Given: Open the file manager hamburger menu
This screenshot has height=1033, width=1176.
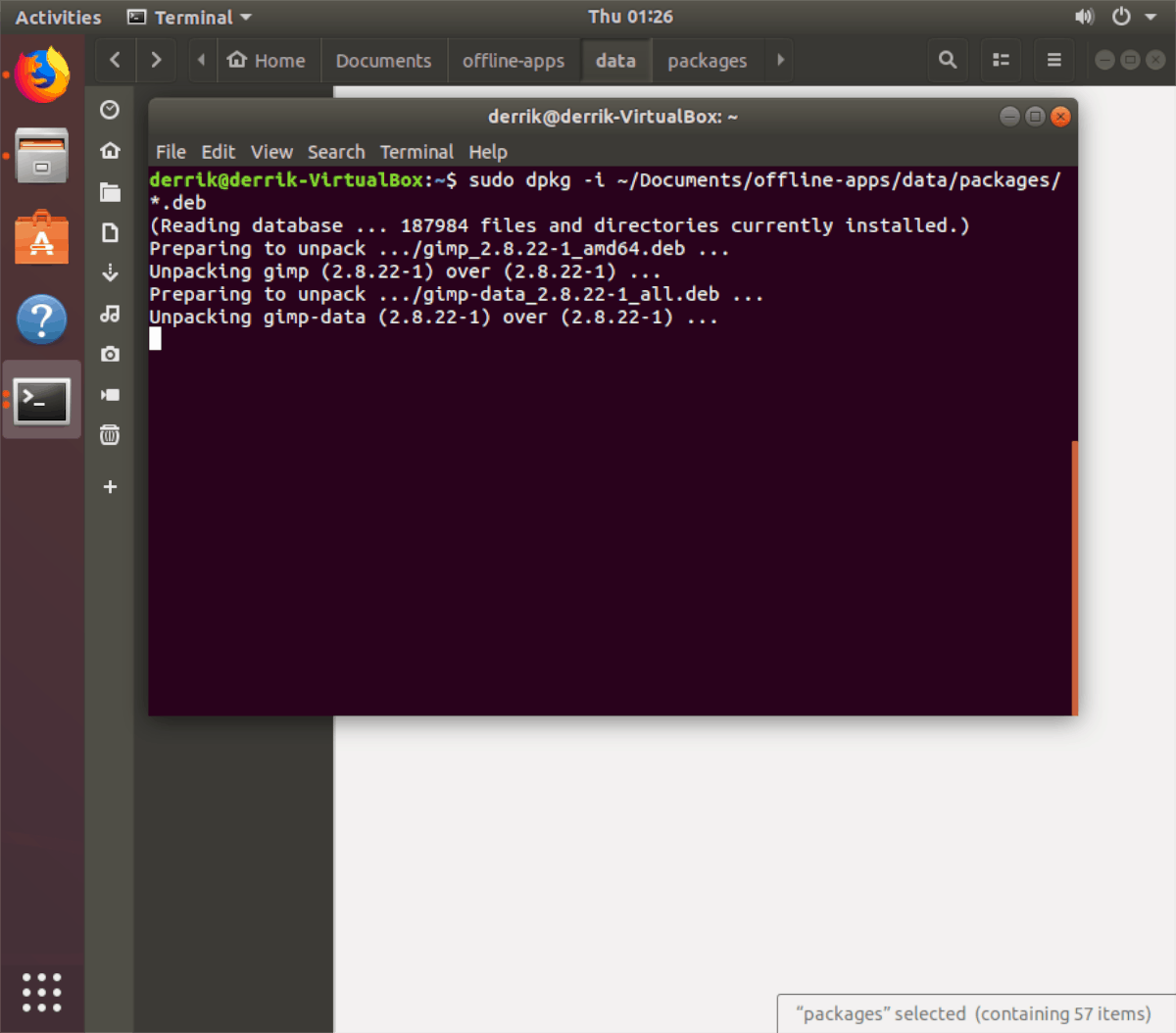Looking at the screenshot, I should coord(1053,60).
